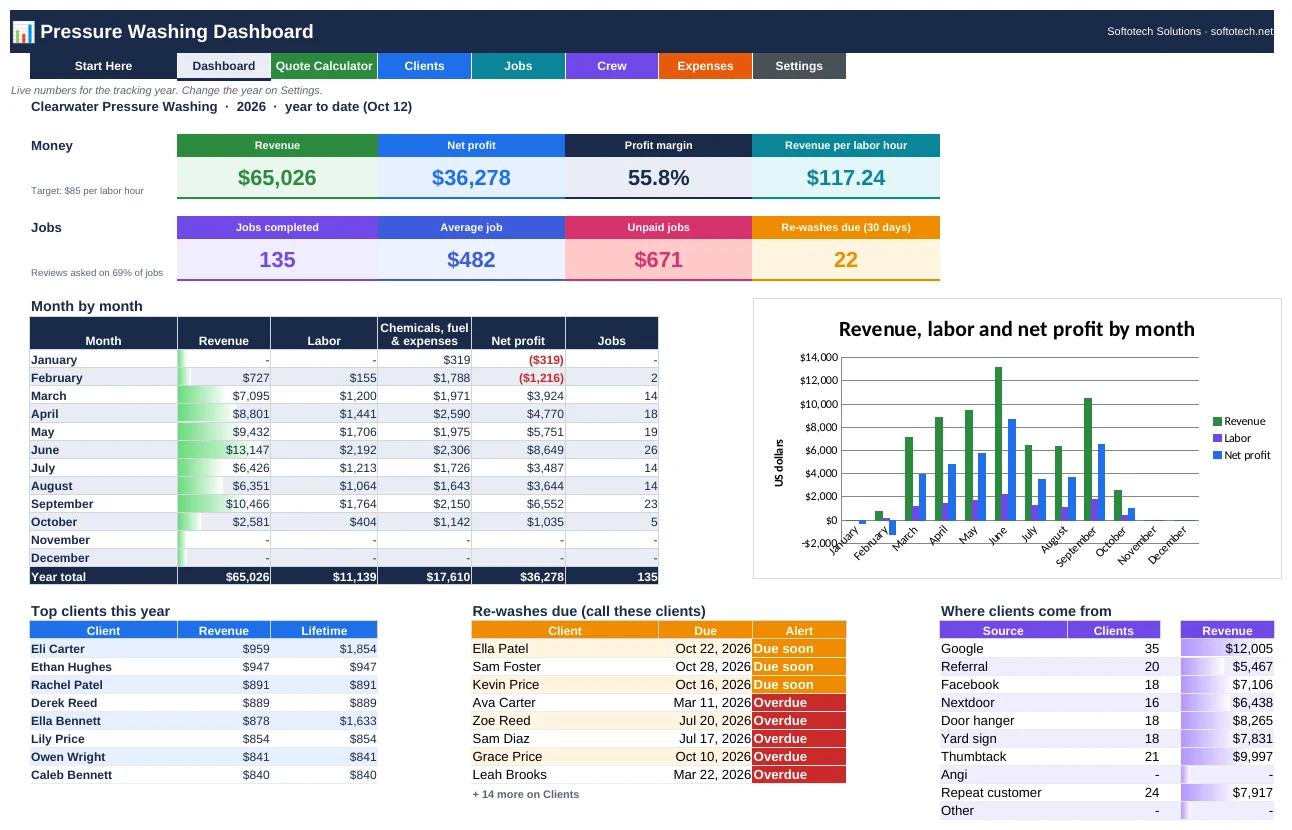Select September labor cell $1,764

(324, 504)
